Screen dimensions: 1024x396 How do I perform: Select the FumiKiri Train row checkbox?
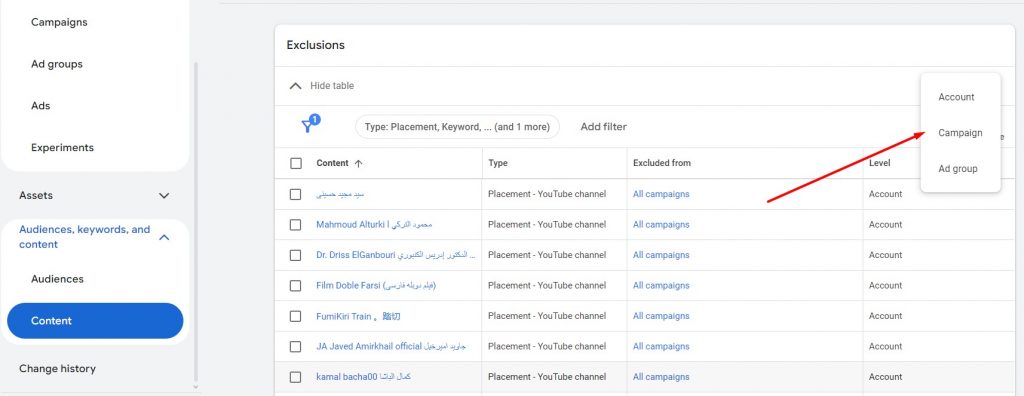(296, 316)
